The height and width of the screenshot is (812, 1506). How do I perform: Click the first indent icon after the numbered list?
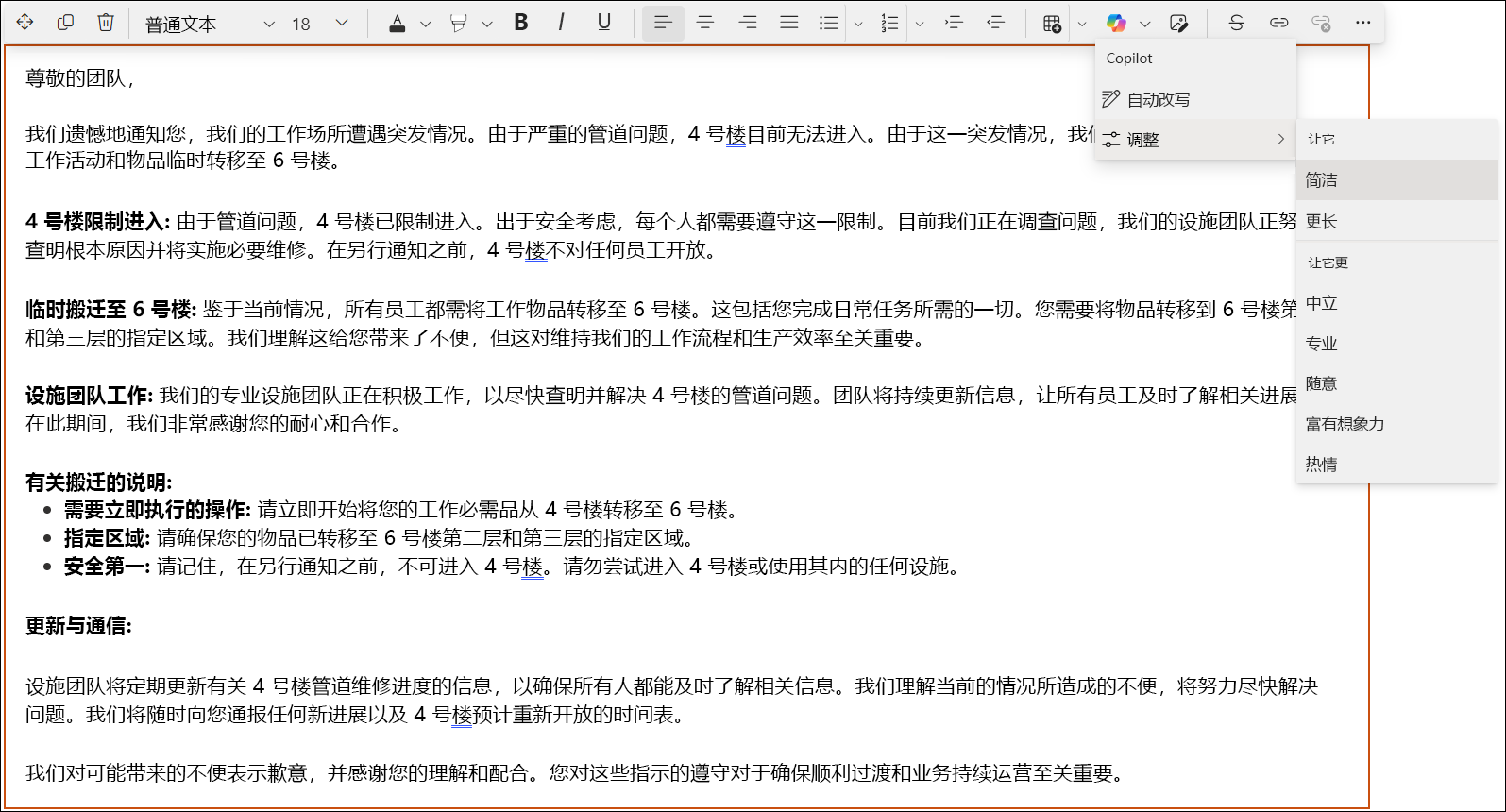point(954,23)
